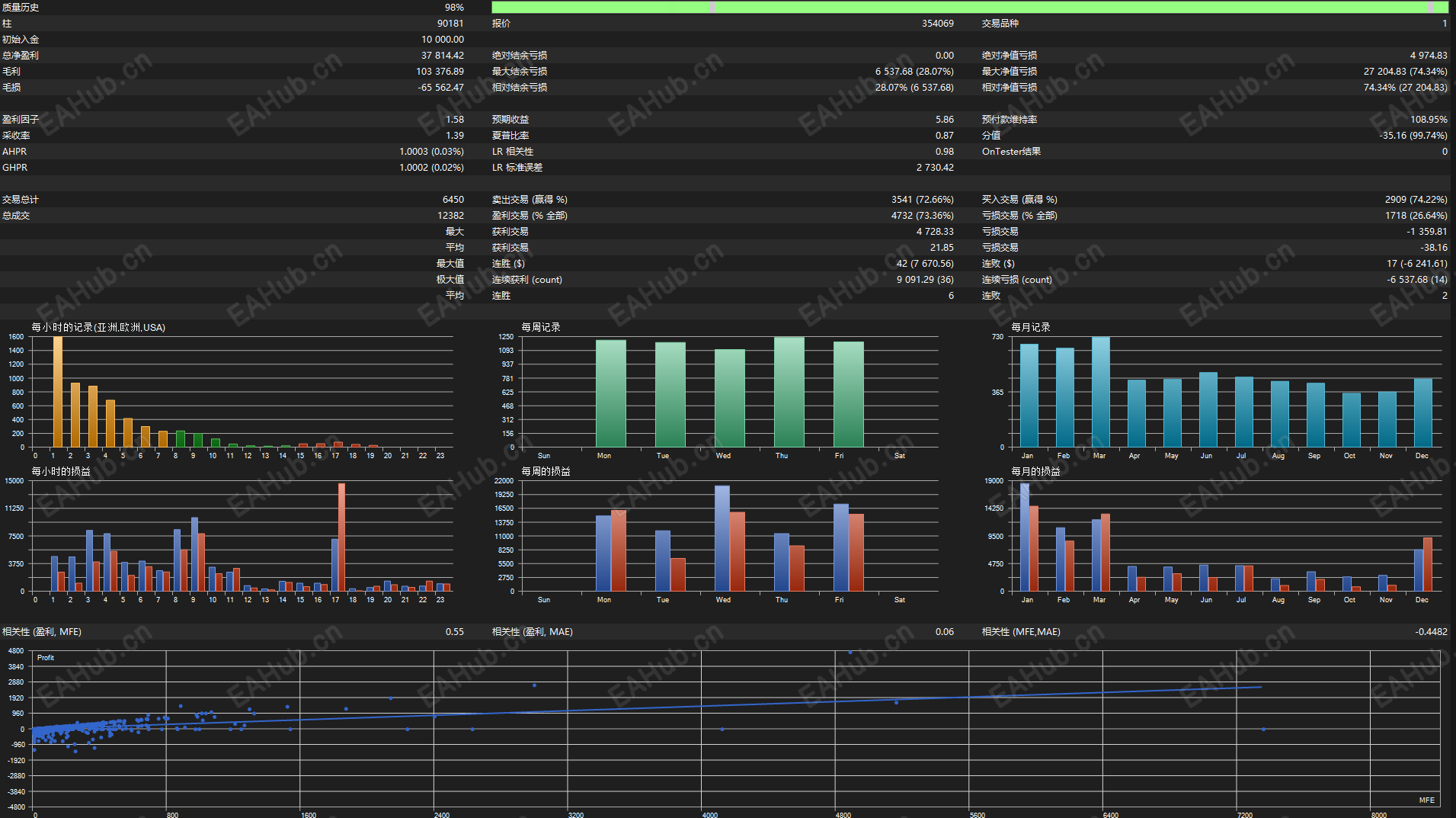1456x818 pixels.
Task: Click the Profit axis label in scatter chart
Action: click(x=46, y=658)
